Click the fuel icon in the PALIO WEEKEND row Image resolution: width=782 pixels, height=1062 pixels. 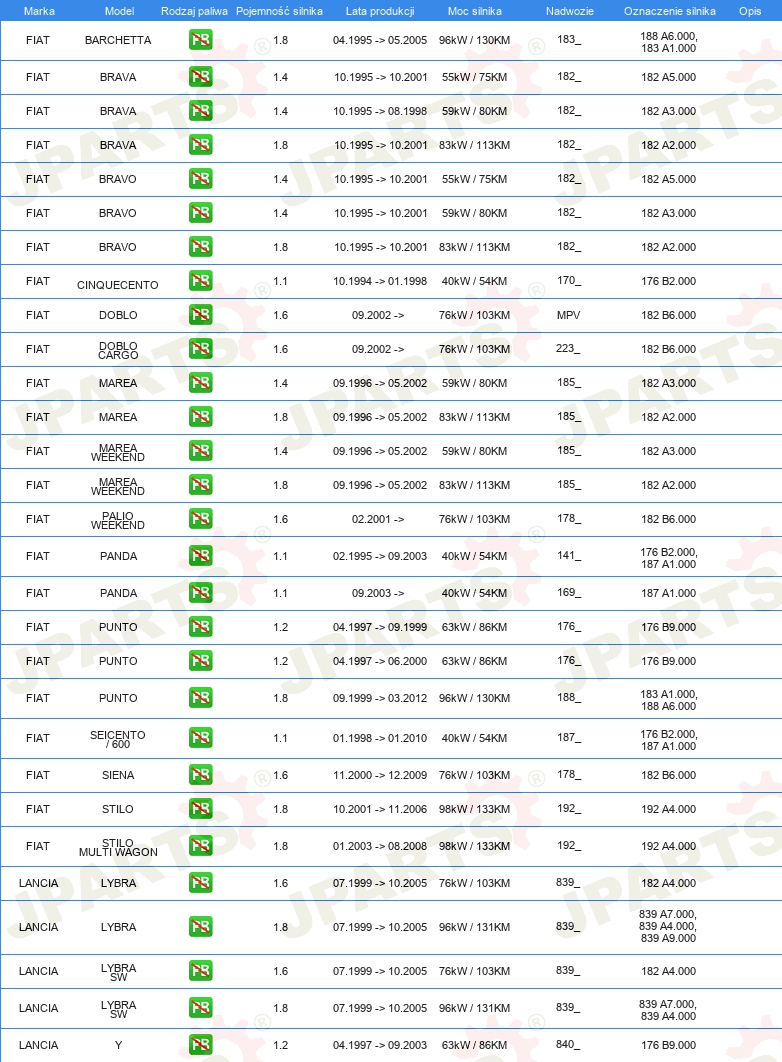click(x=200, y=519)
